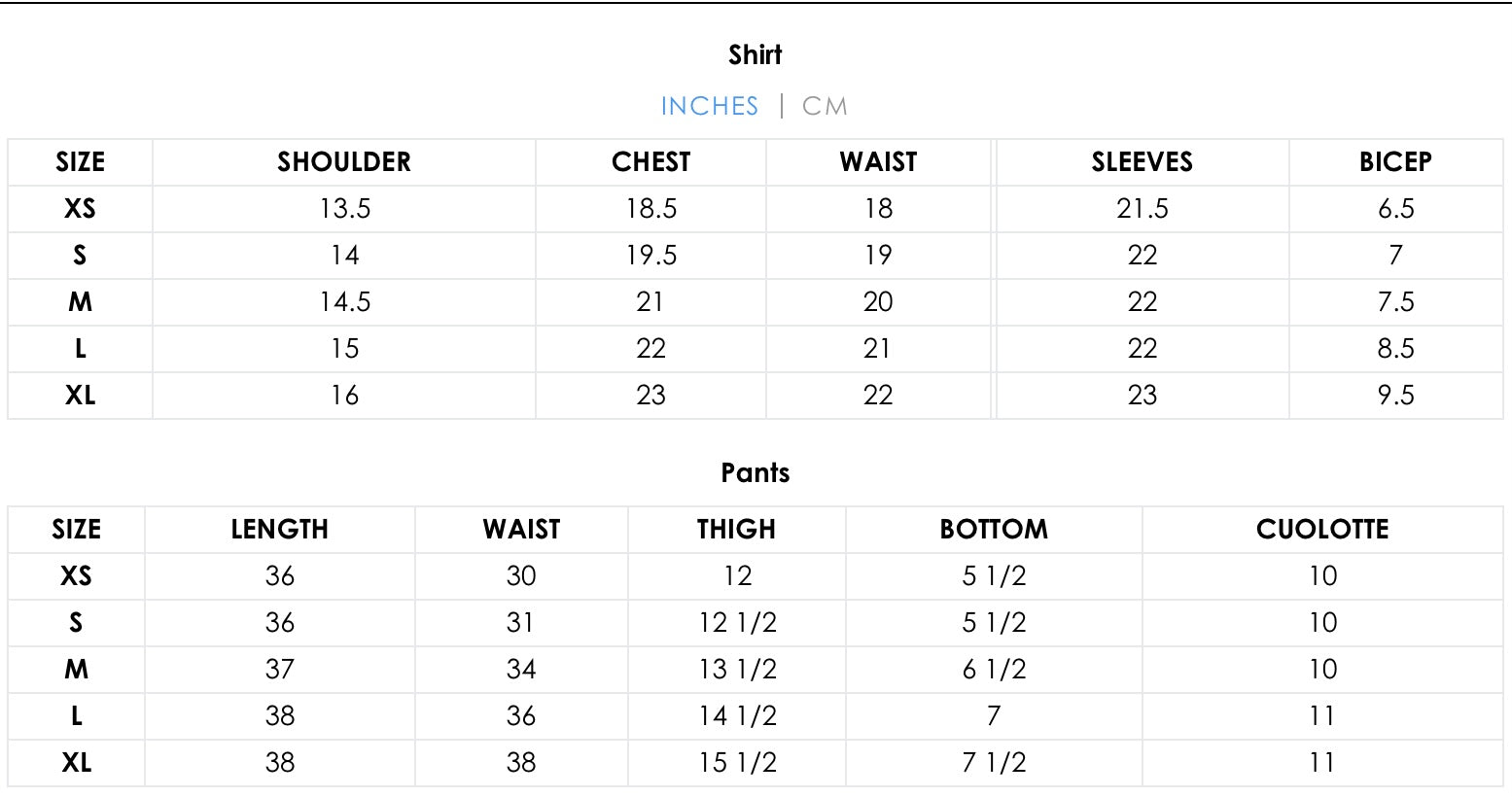The width and height of the screenshot is (1512, 797).
Task: Click the Pants table title
Action: [755, 473]
